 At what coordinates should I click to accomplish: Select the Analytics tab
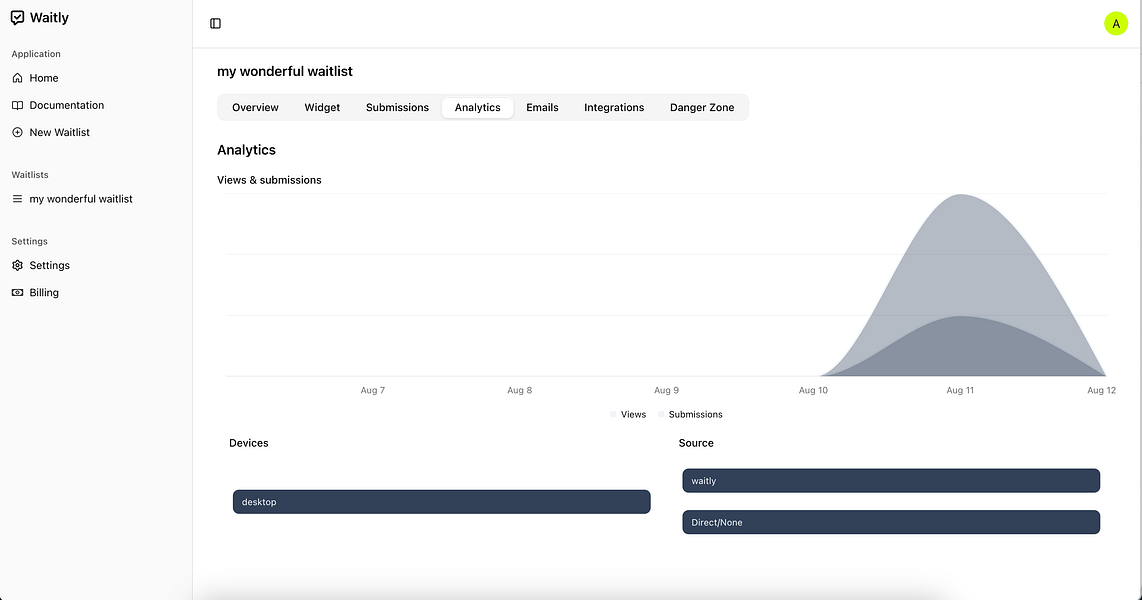tap(478, 108)
